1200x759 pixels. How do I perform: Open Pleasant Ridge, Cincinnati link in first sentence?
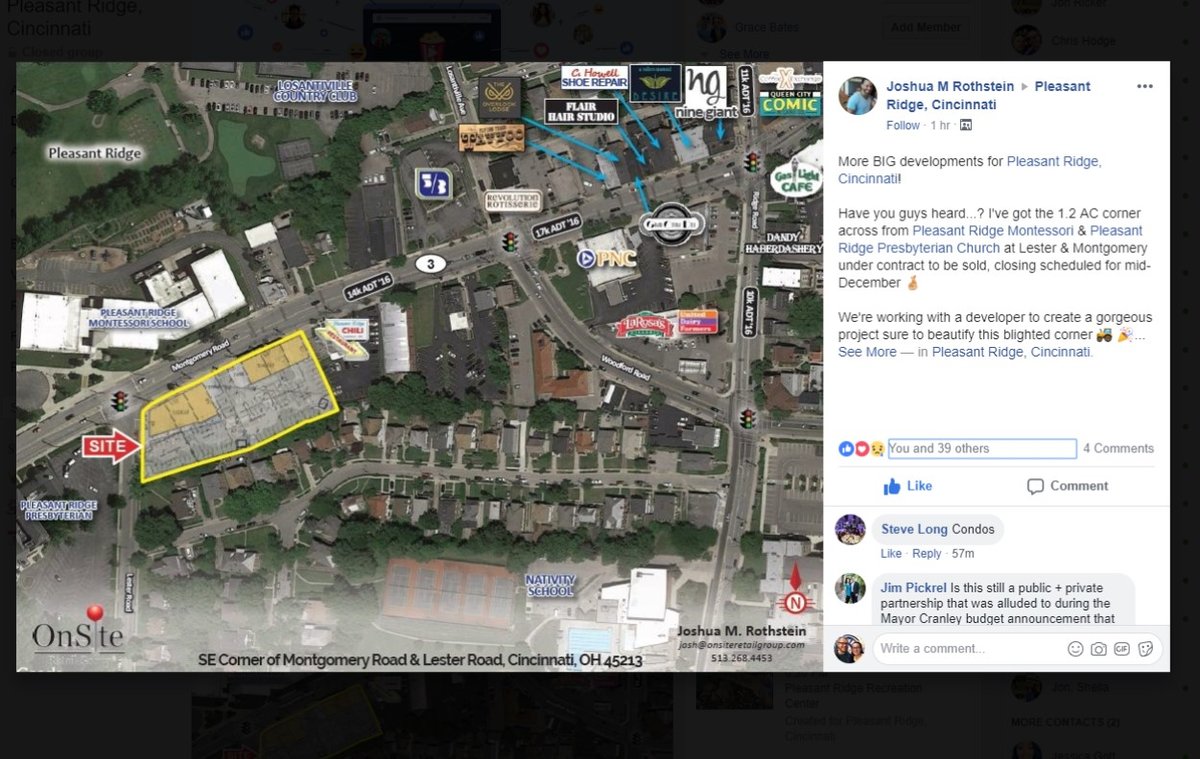tap(969, 169)
